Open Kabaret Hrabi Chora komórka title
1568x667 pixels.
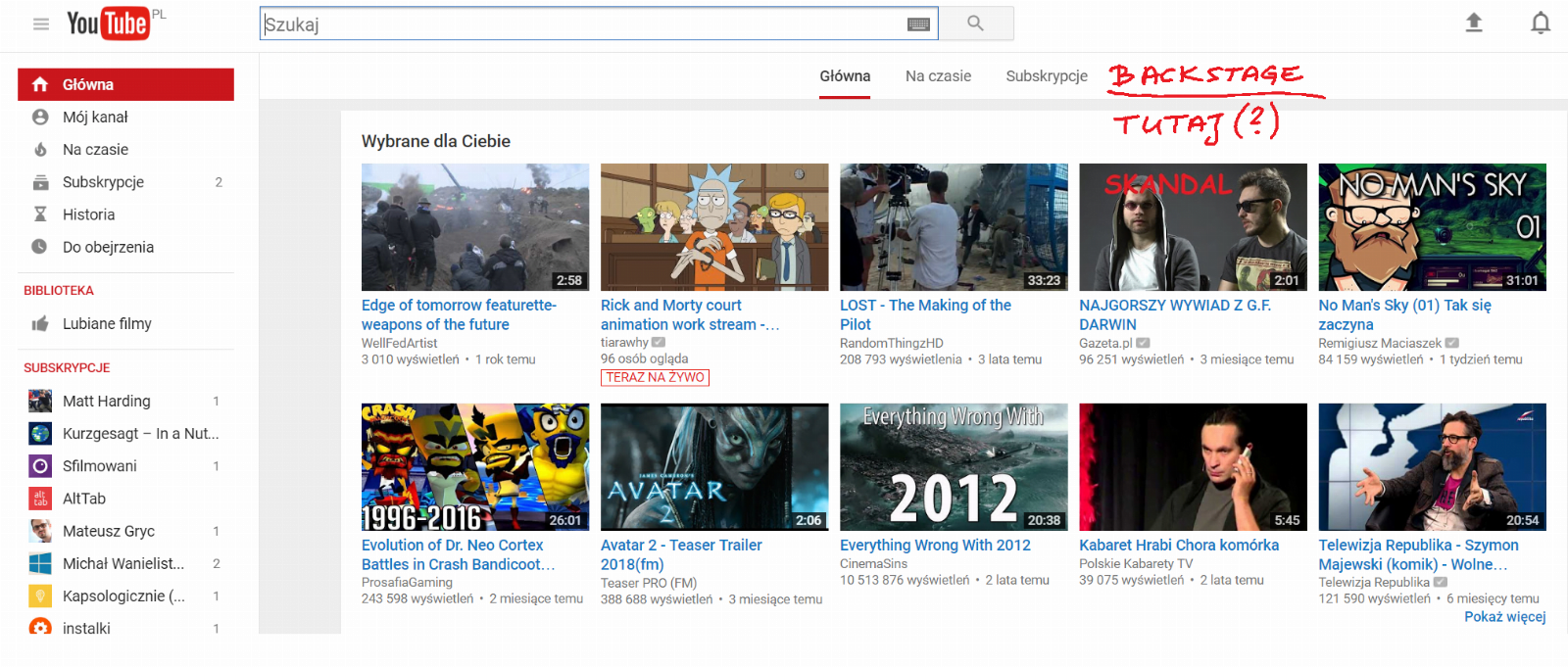(x=1179, y=546)
